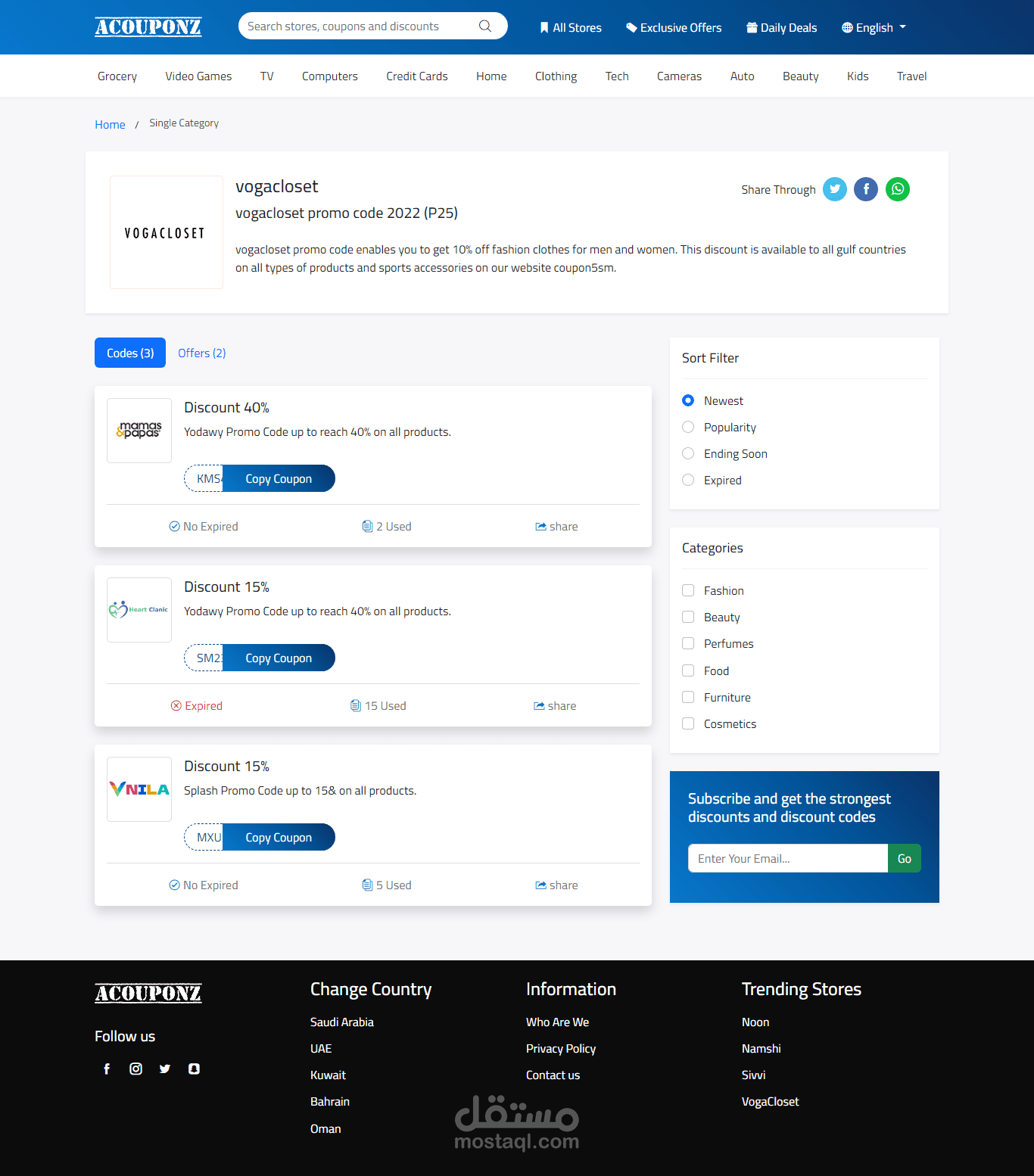Open Computers category menu
Viewport: 1034px width, 1176px height.
click(x=330, y=76)
